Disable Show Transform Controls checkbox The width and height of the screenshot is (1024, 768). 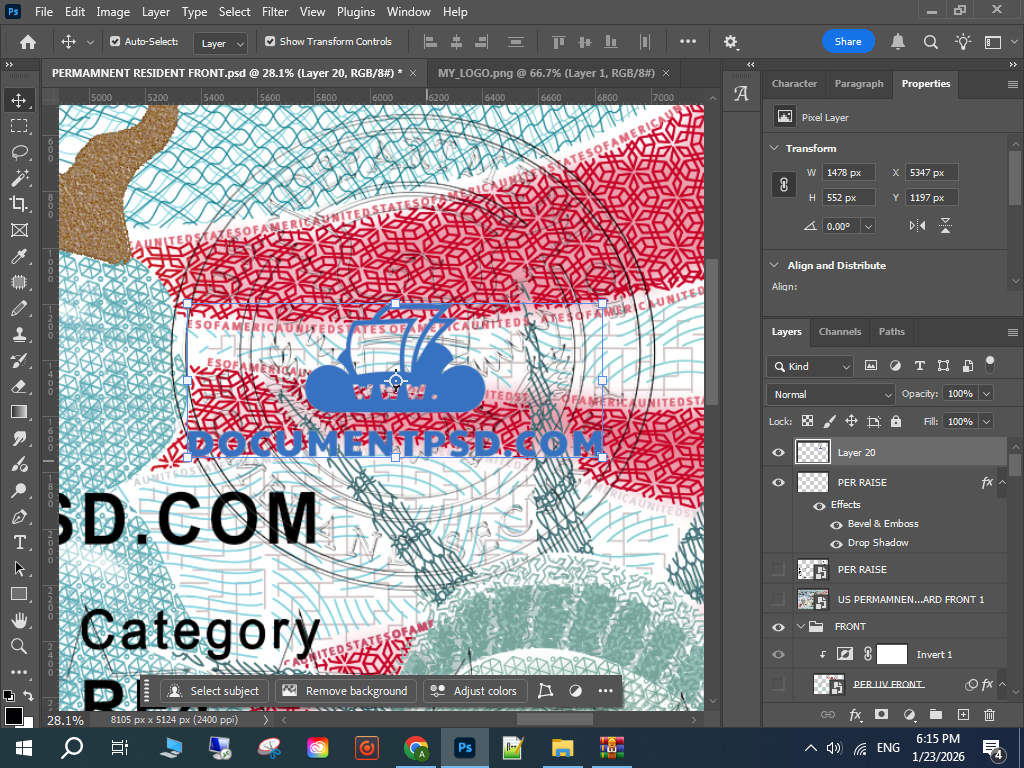(270, 42)
